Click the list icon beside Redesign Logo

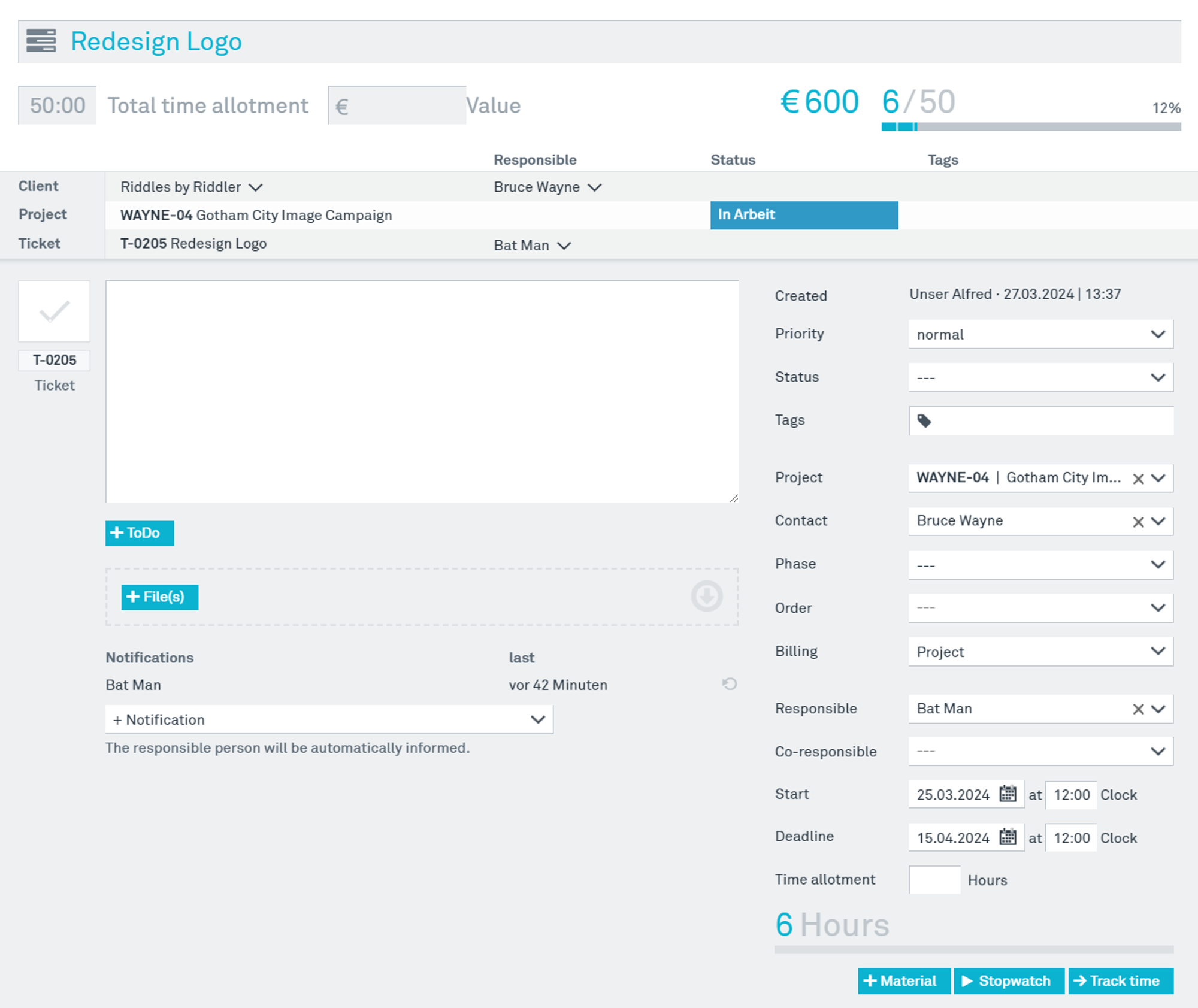pos(41,41)
